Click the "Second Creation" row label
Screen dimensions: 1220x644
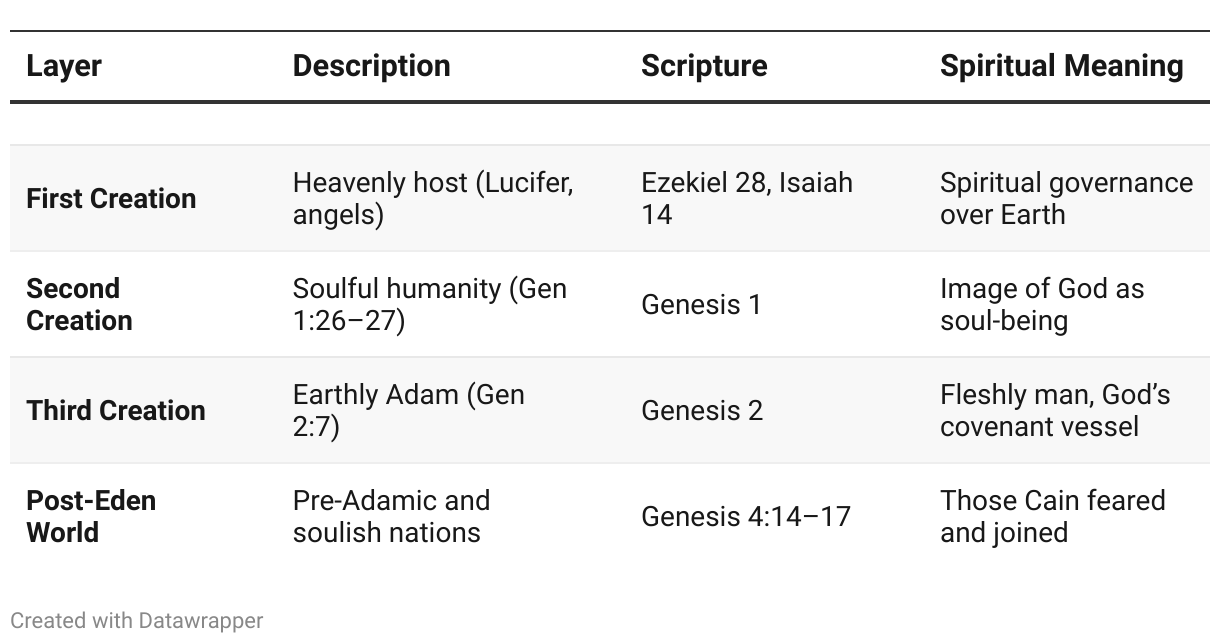(x=79, y=304)
